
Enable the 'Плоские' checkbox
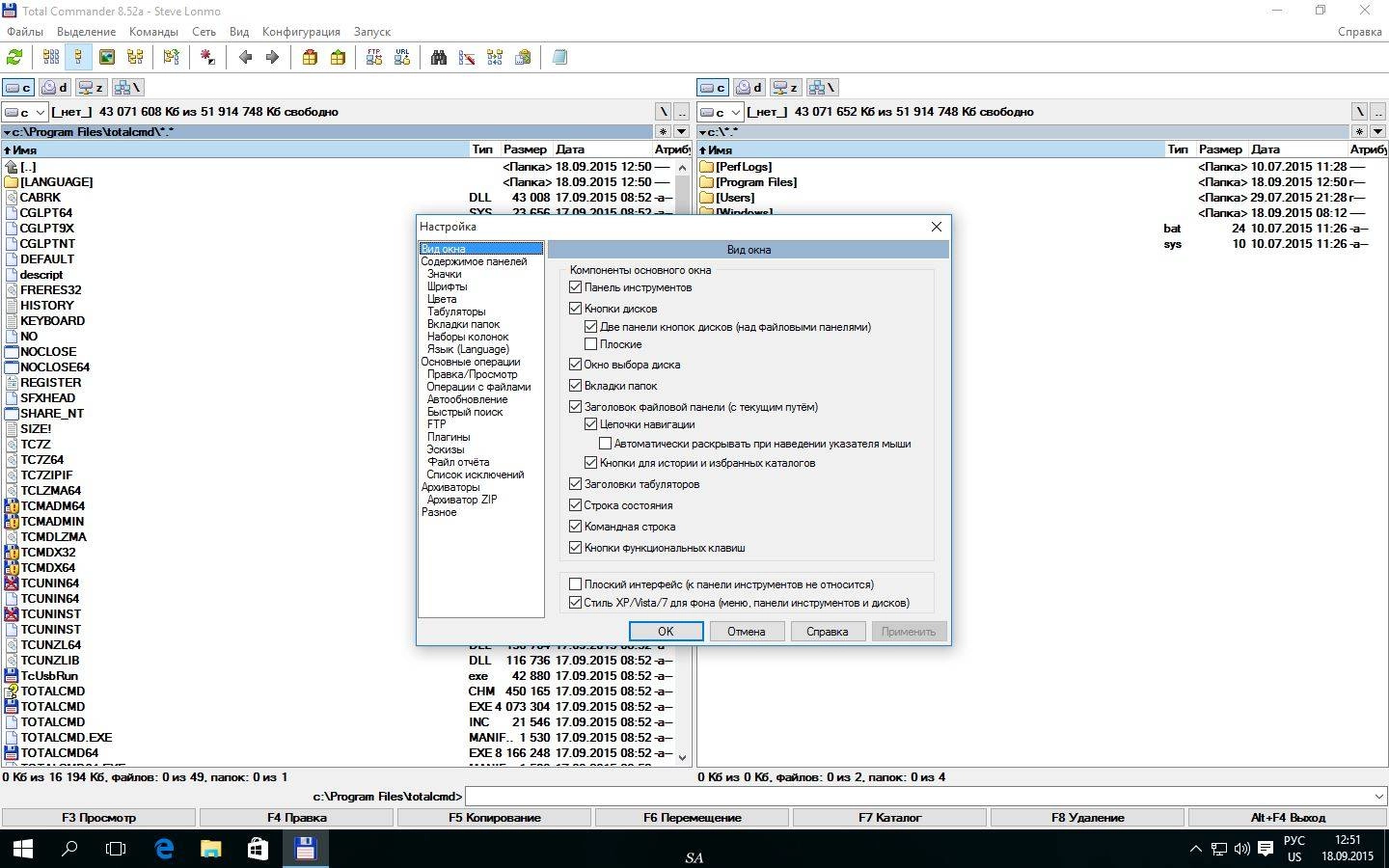click(591, 344)
